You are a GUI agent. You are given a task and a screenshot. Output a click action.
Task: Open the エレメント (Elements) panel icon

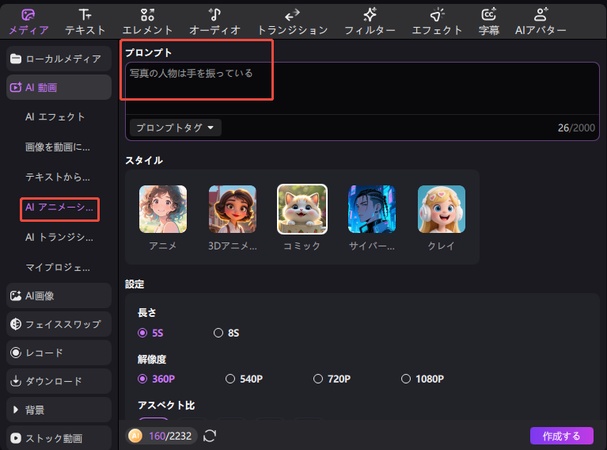click(x=148, y=20)
